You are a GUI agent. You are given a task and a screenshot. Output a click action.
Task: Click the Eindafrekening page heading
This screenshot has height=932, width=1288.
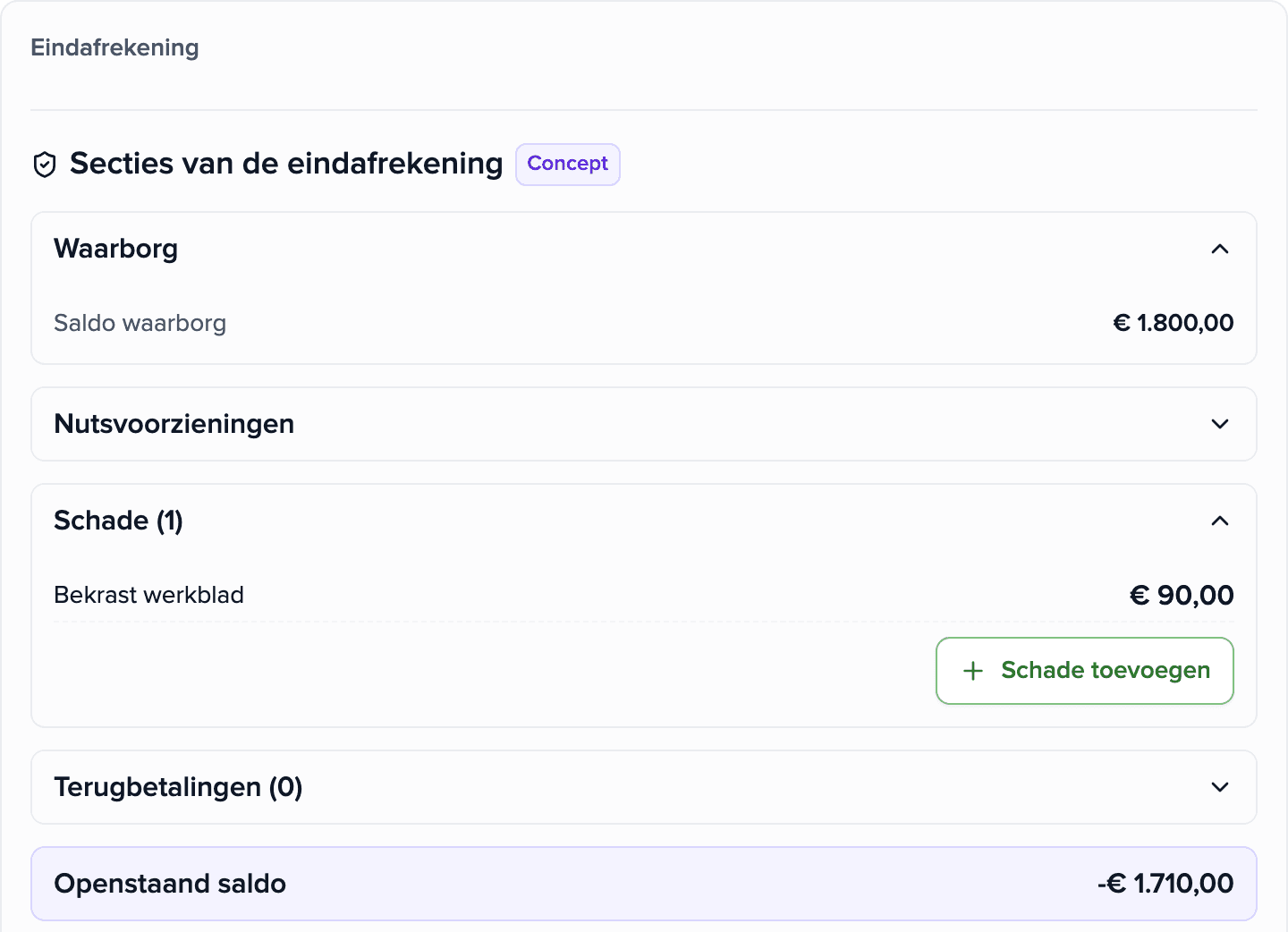click(x=115, y=47)
